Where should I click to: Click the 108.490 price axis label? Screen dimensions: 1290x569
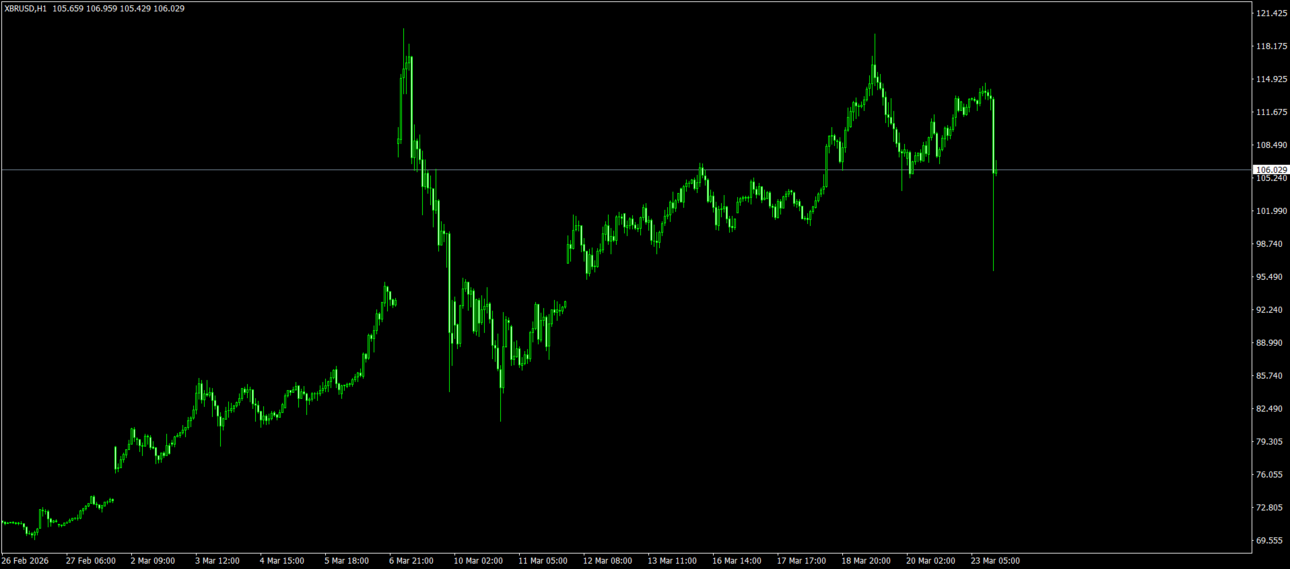(x=1271, y=145)
